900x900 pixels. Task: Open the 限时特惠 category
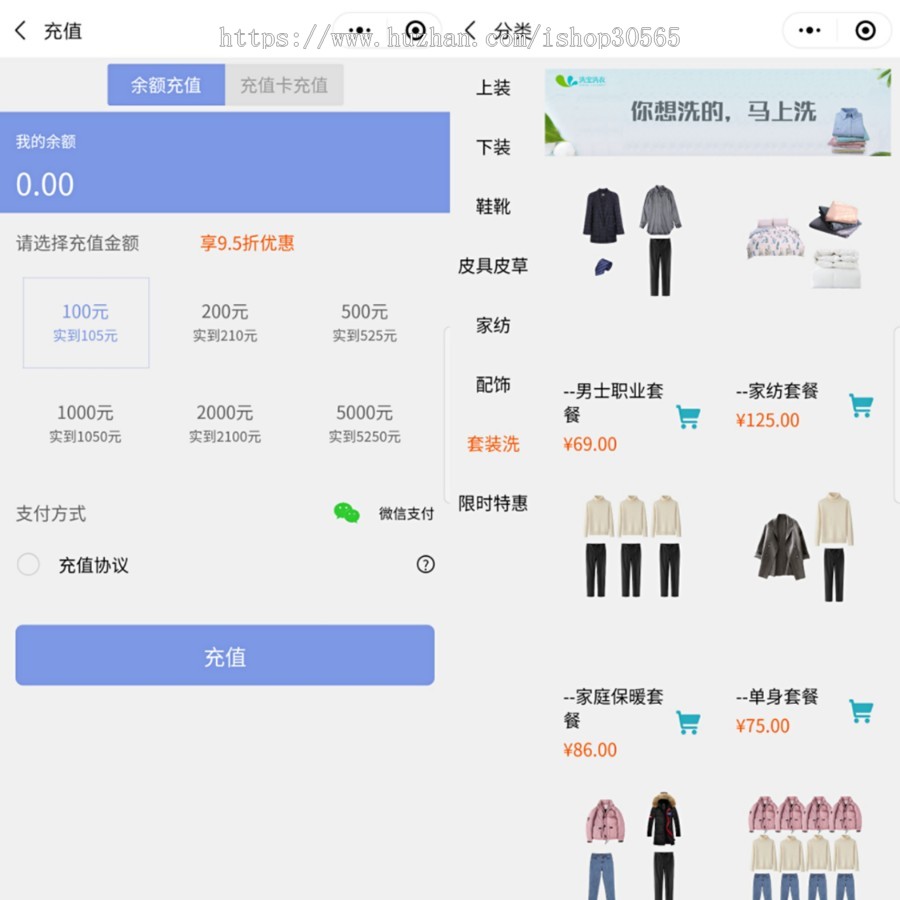pos(493,504)
